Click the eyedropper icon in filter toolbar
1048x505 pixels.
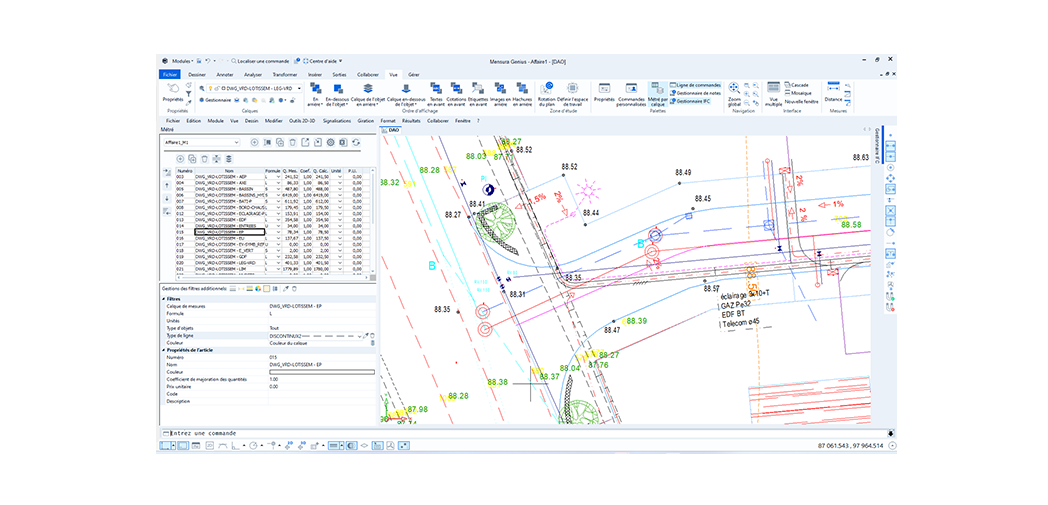286,289
